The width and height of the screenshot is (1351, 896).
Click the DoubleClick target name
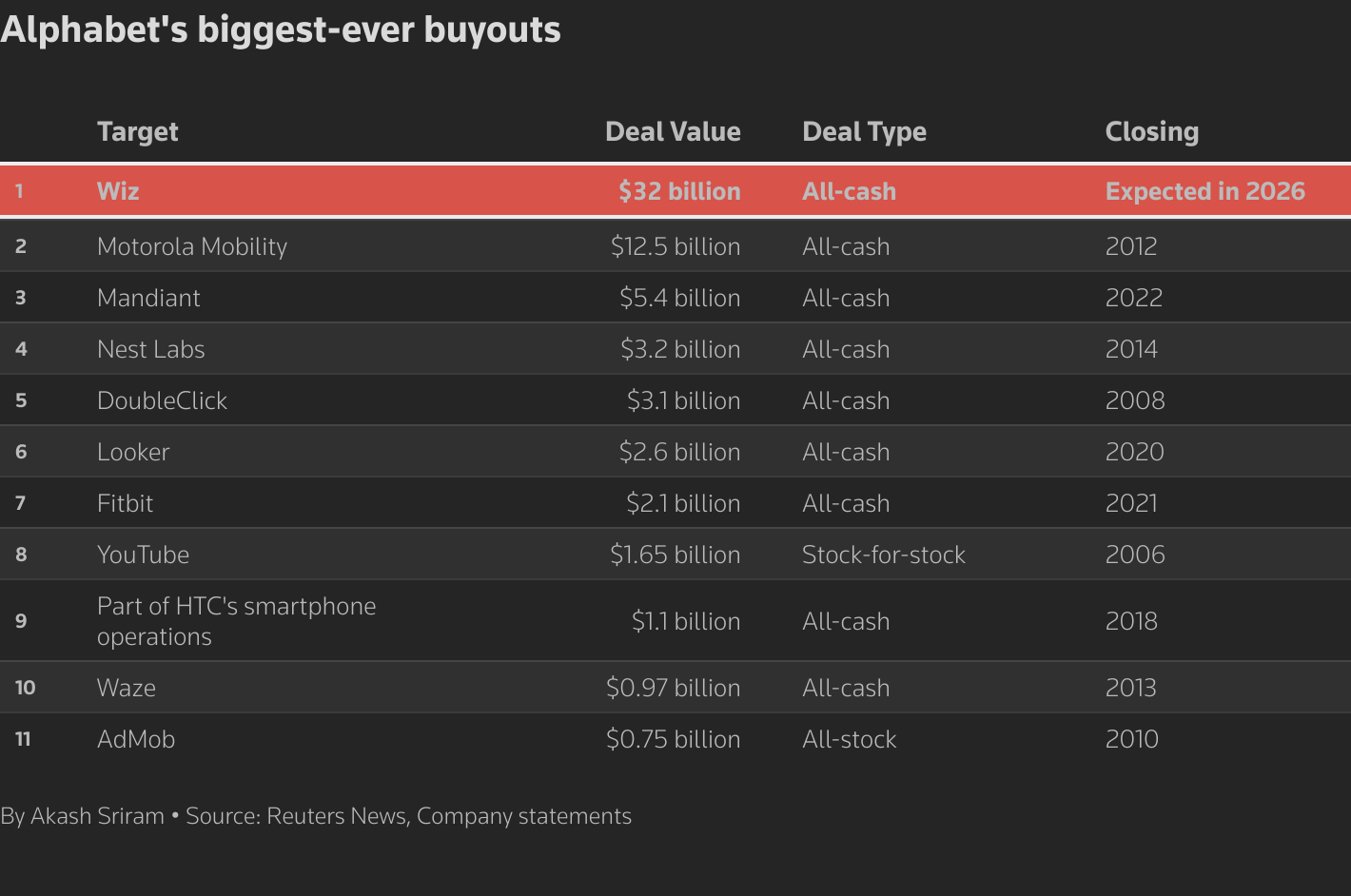tap(162, 400)
